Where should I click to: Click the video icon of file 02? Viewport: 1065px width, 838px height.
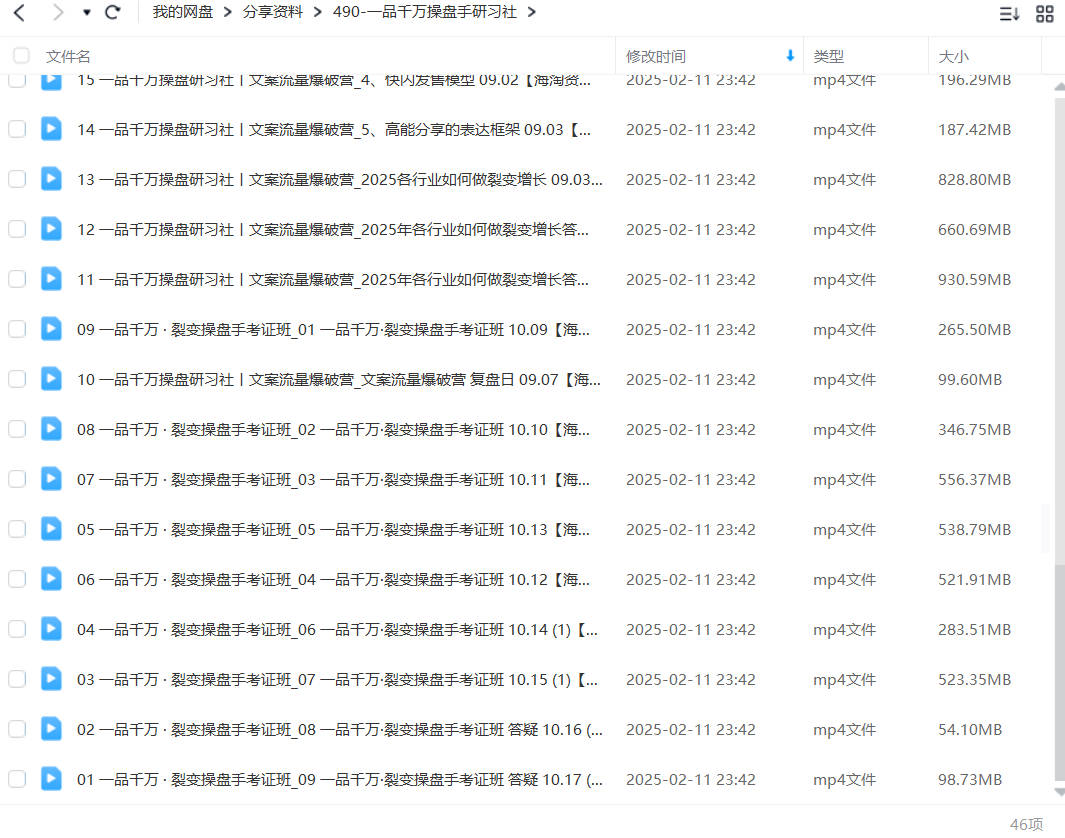click(x=51, y=729)
